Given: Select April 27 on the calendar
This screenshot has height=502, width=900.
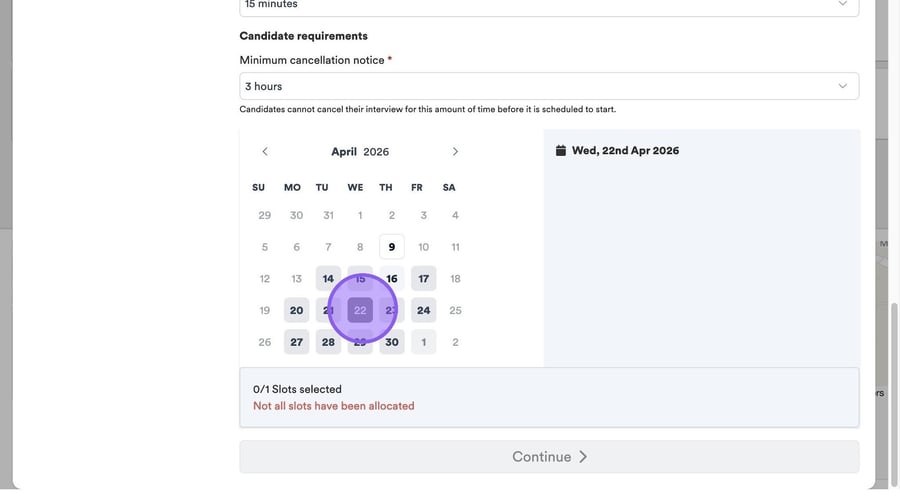Looking at the screenshot, I should click(x=296, y=342).
